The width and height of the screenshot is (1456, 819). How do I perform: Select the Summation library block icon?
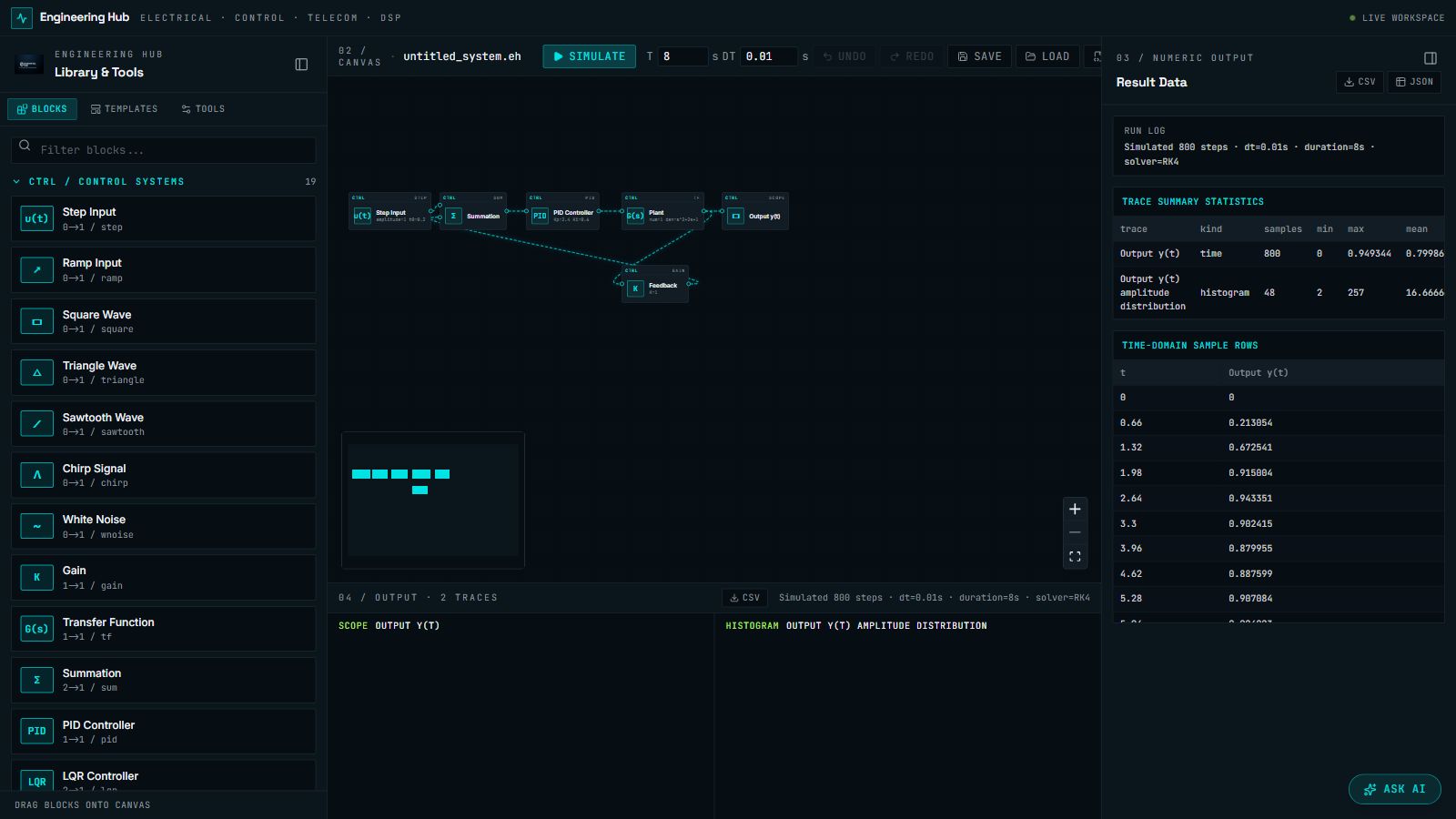pos(36,680)
